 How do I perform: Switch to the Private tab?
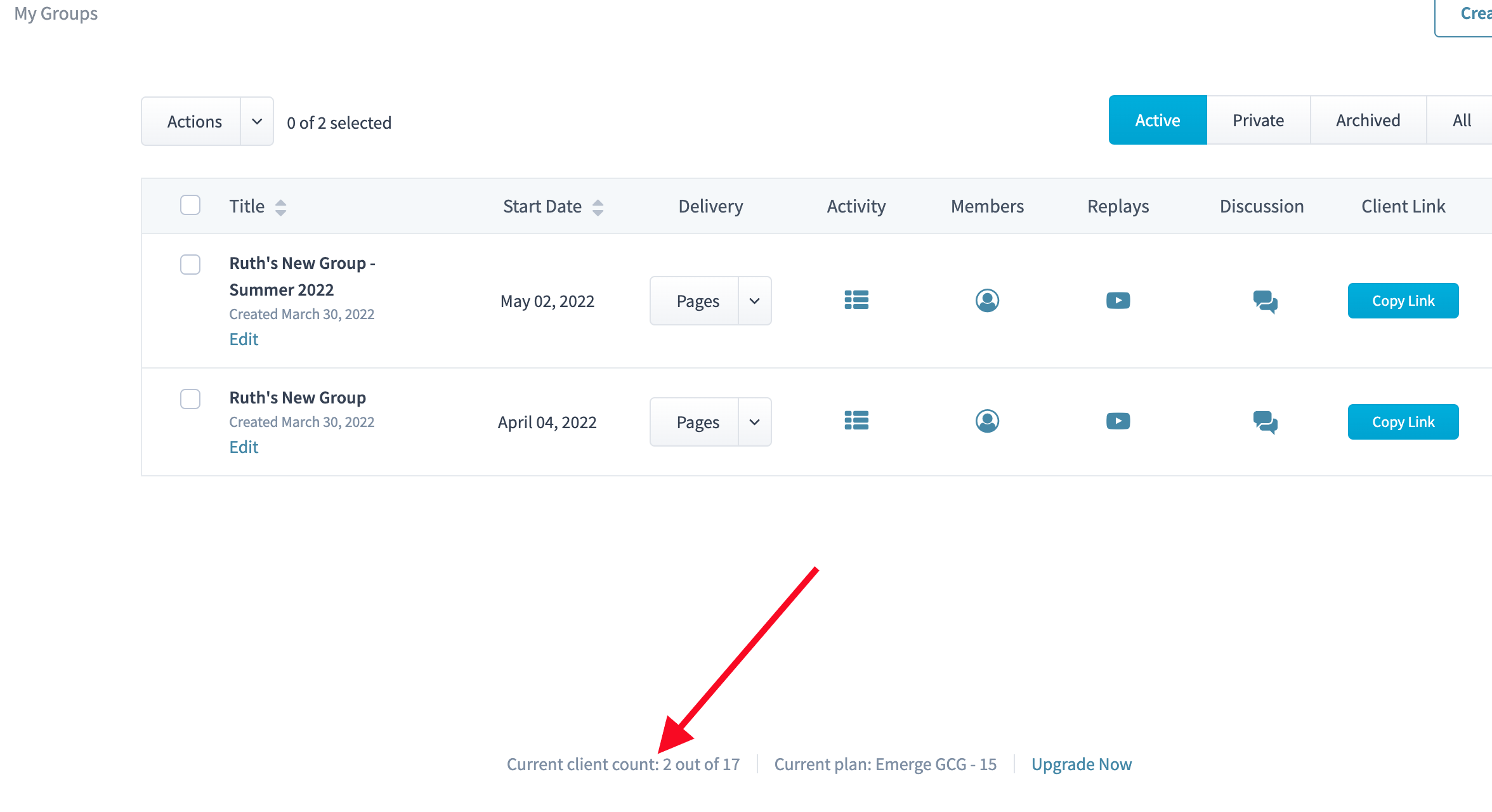coord(1258,121)
